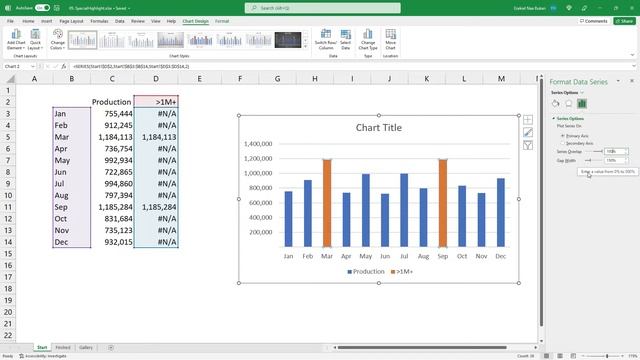Open the File tab
The image size is (640, 360).
tap(10, 21)
